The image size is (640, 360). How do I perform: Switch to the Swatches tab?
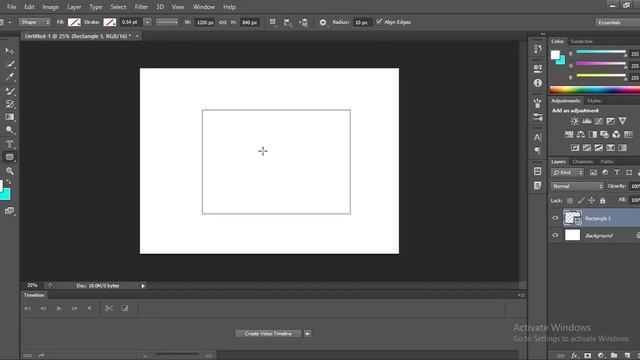pos(582,41)
